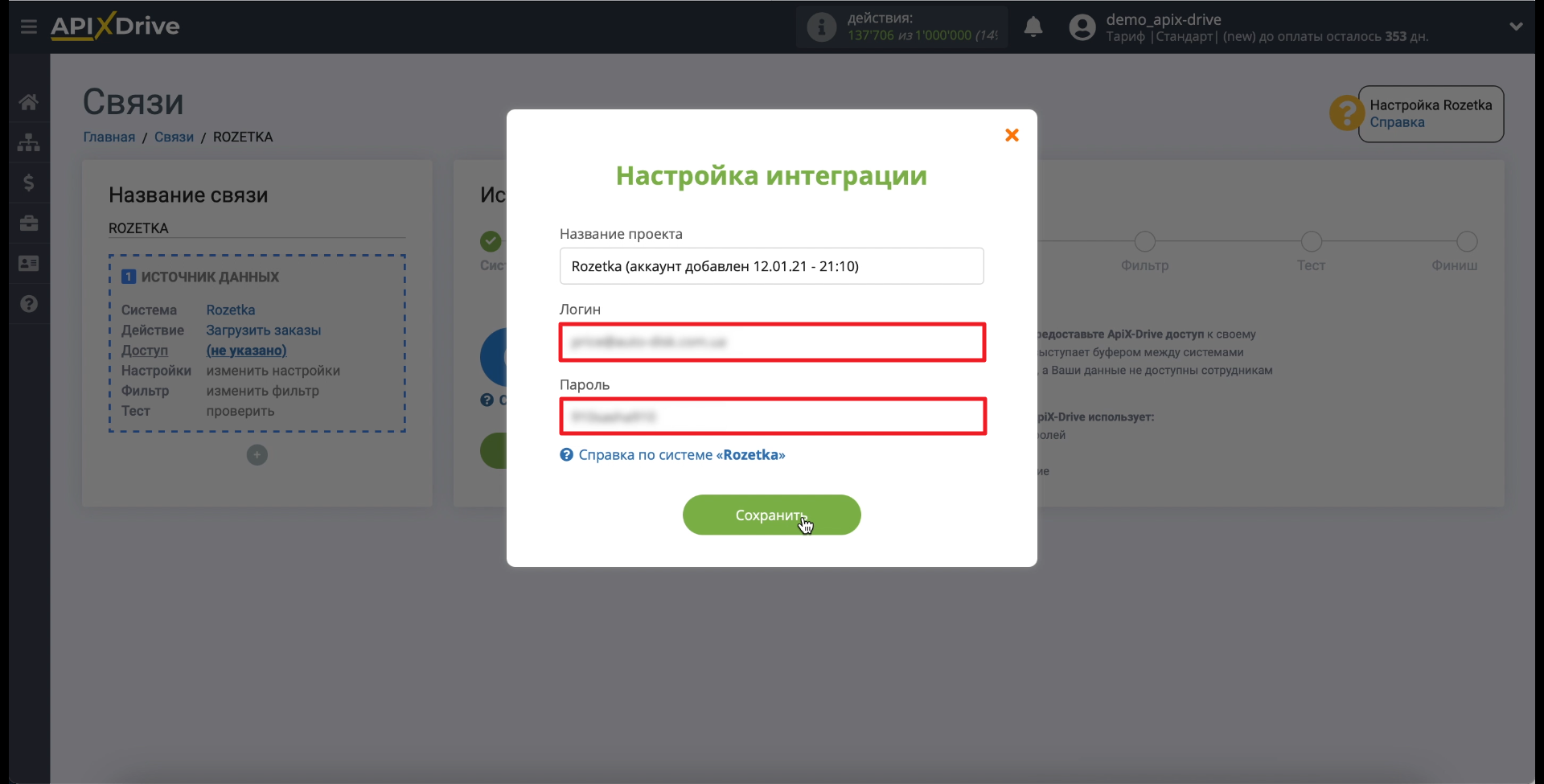
Task: Click (не указано) access link
Action: (x=246, y=351)
